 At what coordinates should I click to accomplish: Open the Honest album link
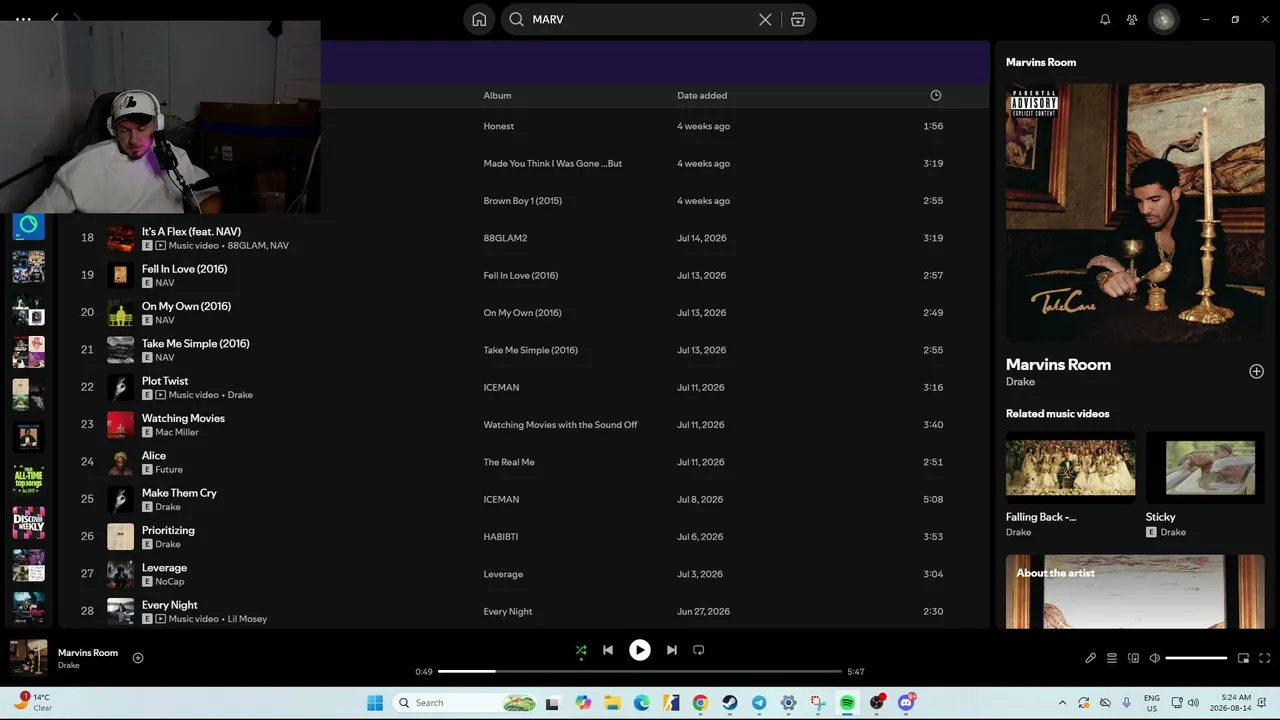click(498, 126)
